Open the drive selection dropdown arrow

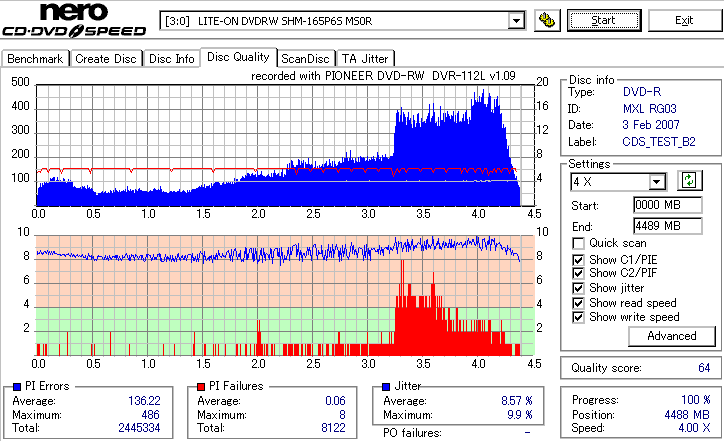516,21
